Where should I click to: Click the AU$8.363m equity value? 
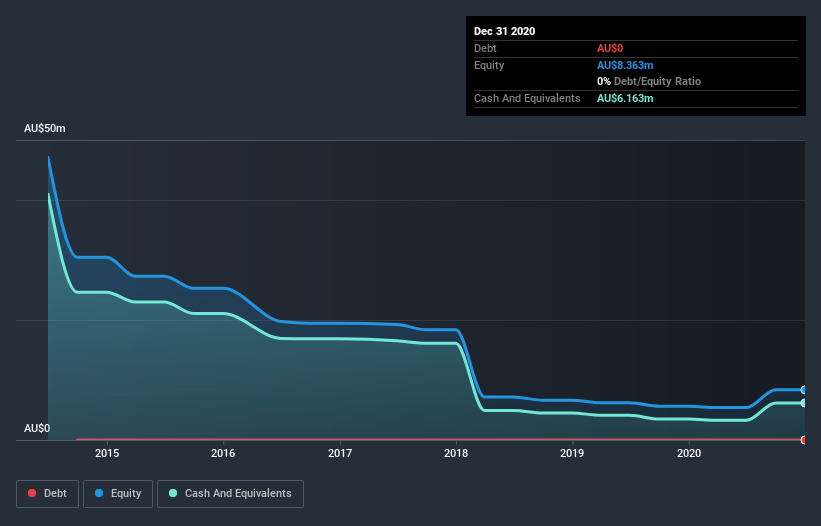pos(625,65)
